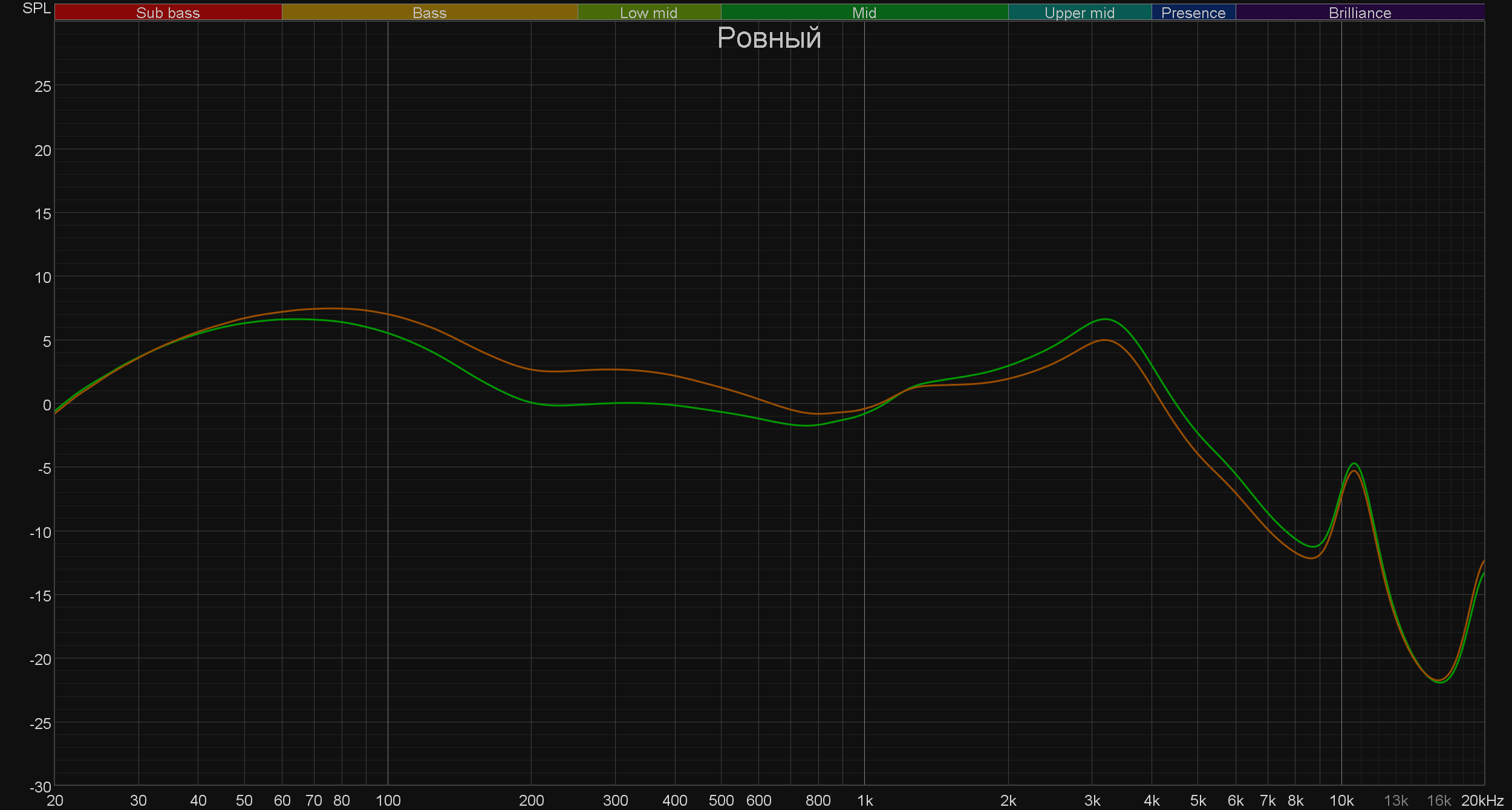Click the 2k frequency axis label
This screenshot has height=810, width=1512.
(x=1008, y=800)
